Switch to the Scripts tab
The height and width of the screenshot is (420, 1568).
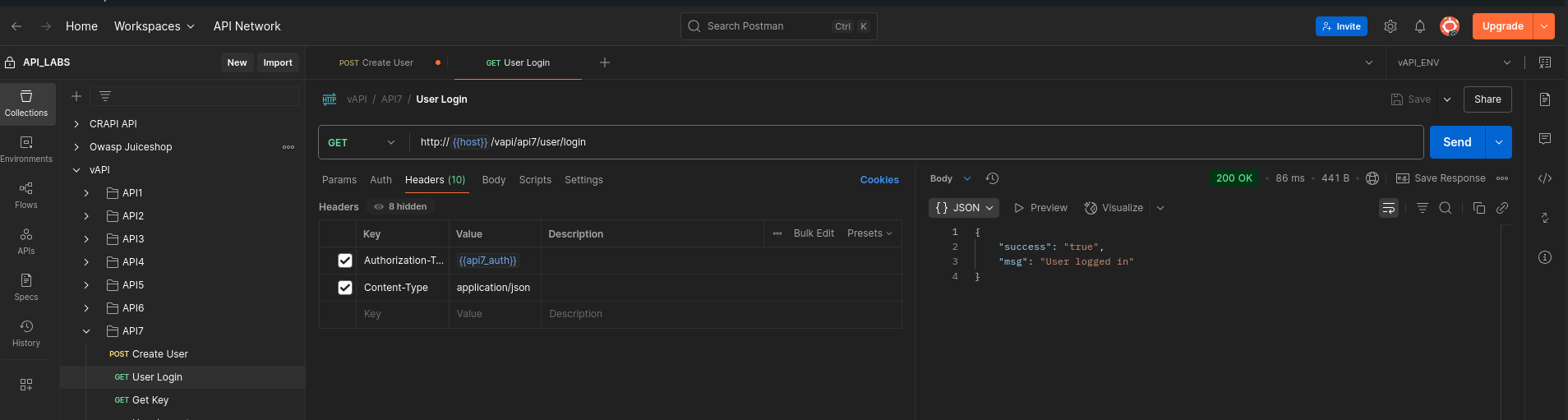(x=535, y=180)
